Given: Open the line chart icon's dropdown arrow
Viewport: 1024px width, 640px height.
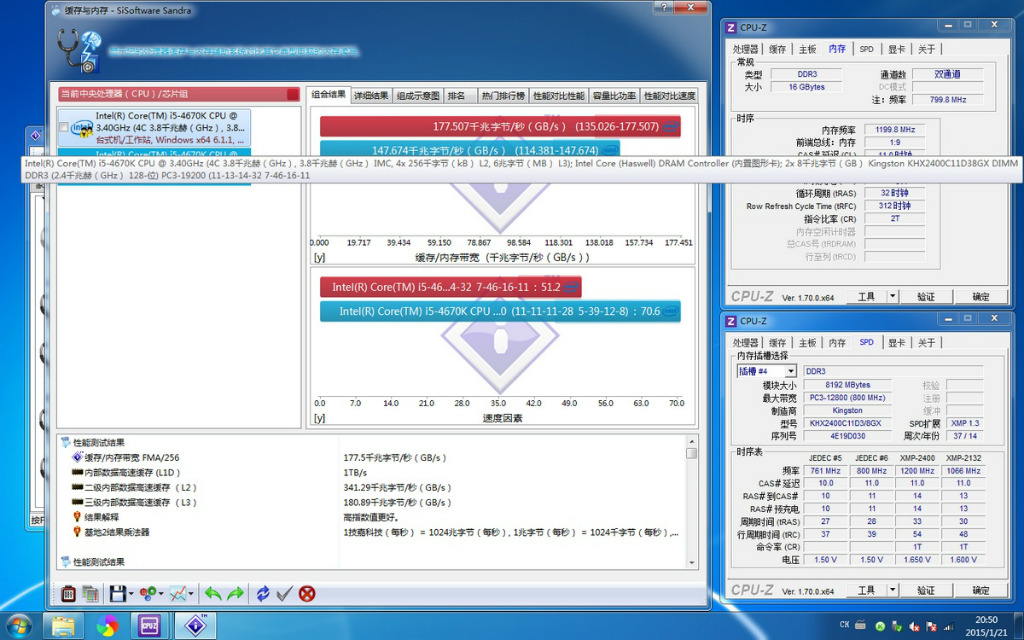Looking at the screenshot, I should (191, 594).
